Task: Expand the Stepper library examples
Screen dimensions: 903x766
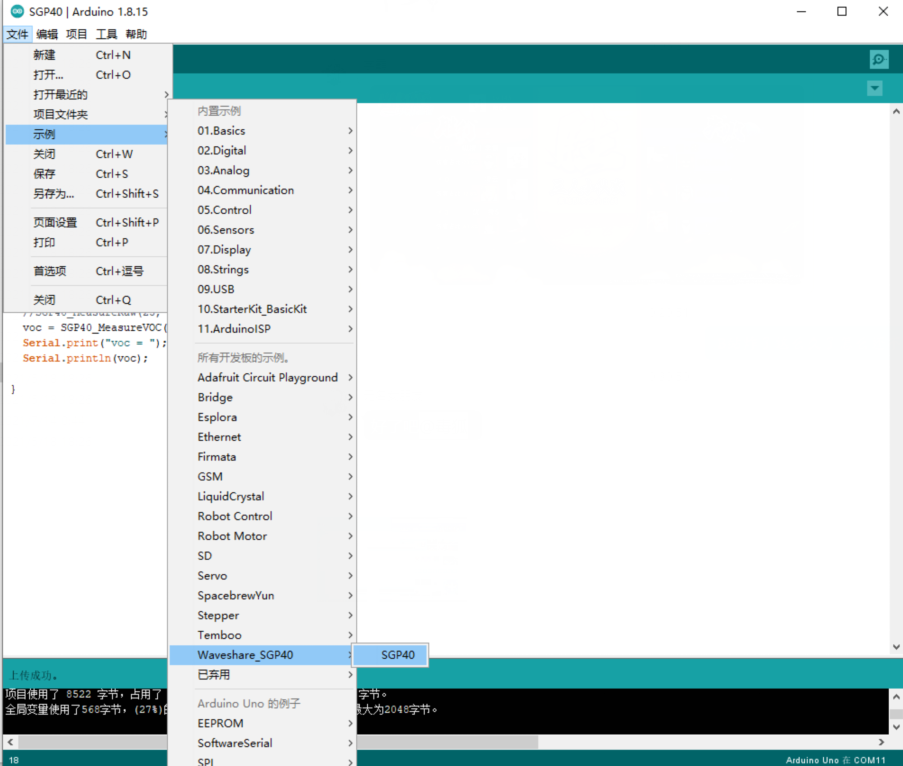Action: (x=263, y=615)
